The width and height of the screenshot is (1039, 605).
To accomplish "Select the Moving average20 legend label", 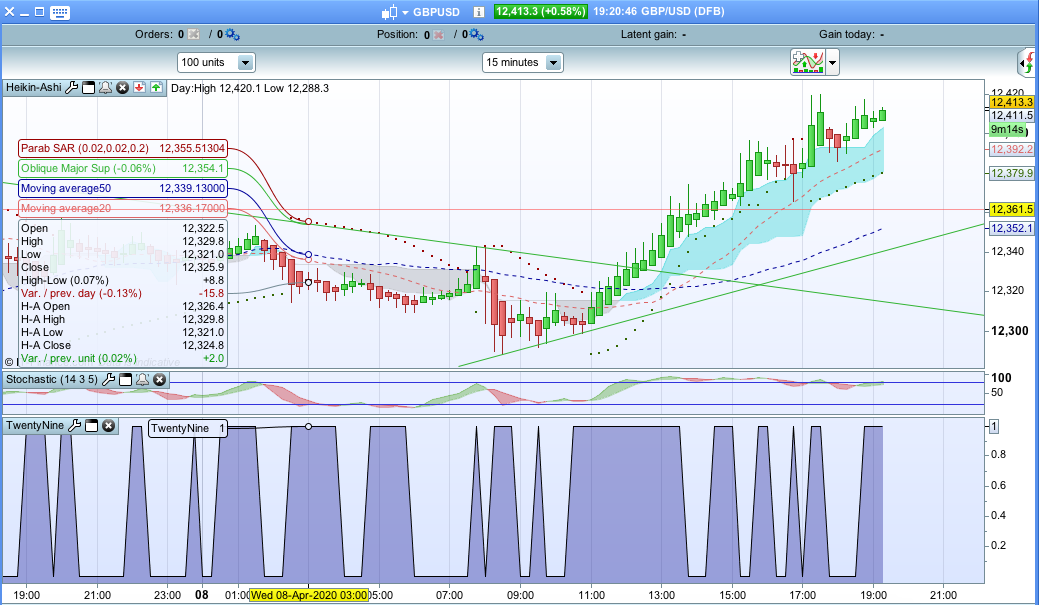I will 123,208.
